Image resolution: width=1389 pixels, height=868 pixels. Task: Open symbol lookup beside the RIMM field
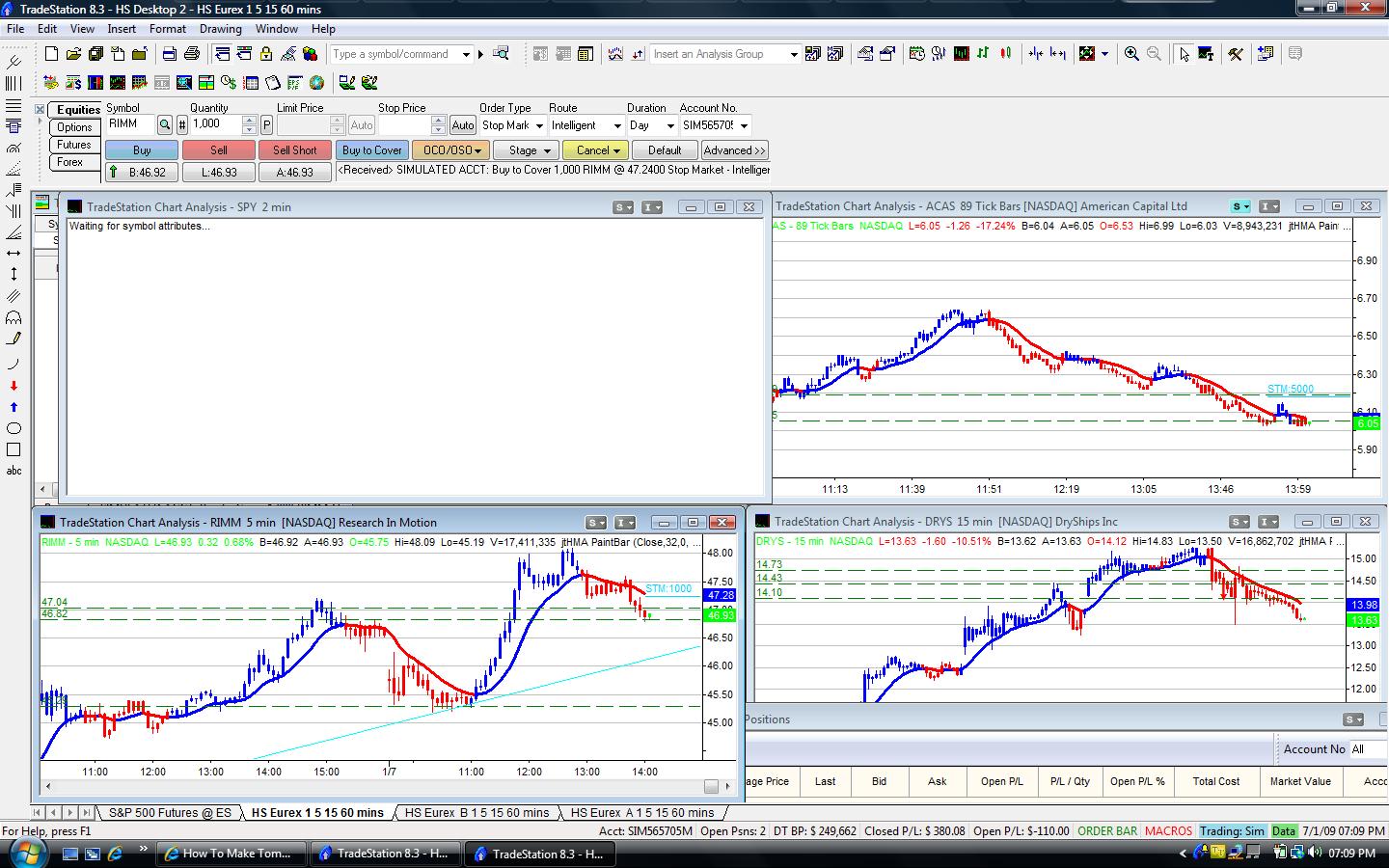pyautogui.click(x=165, y=124)
